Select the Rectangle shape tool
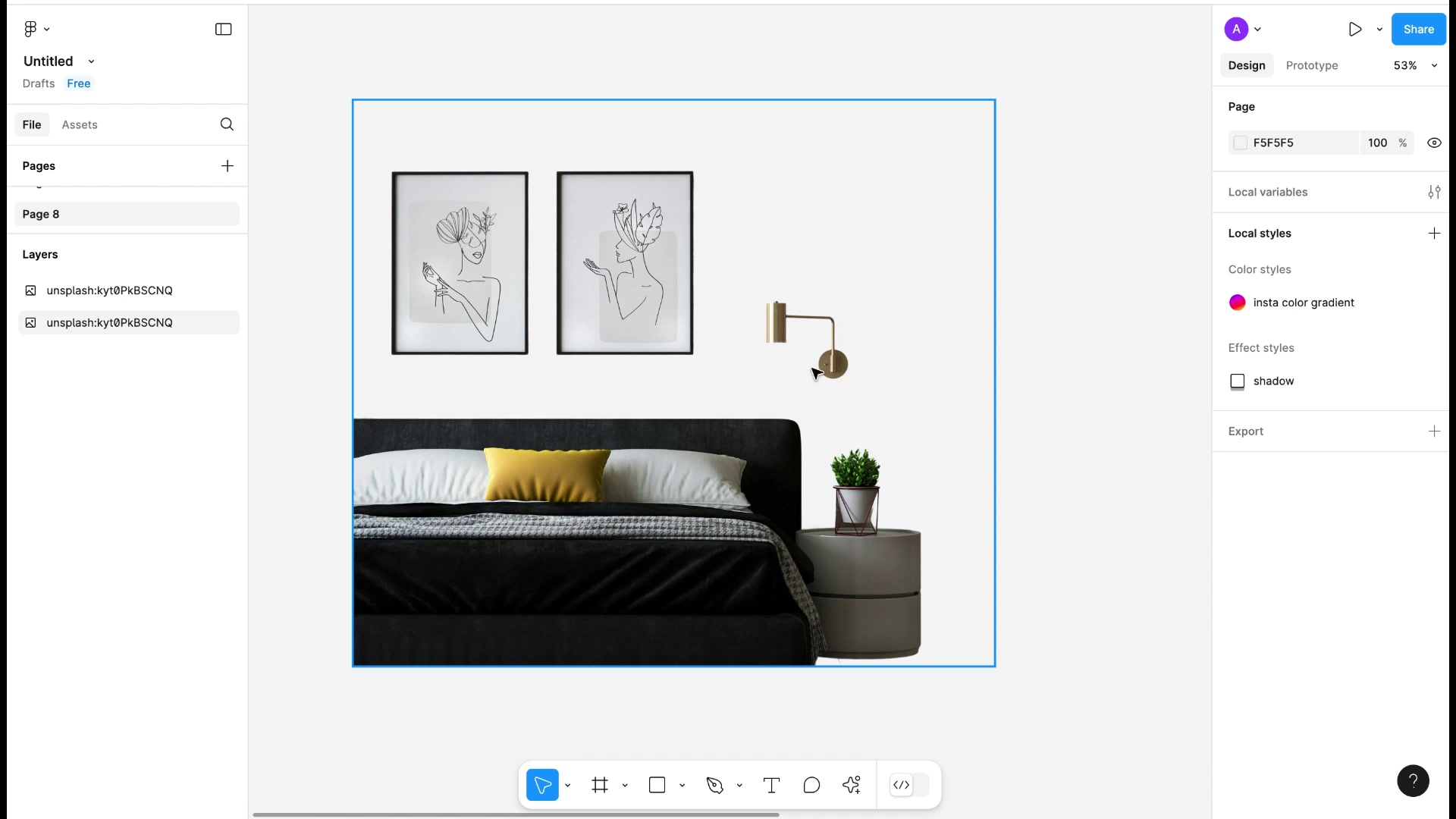This screenshot has height=819, width=1456. 657,785
